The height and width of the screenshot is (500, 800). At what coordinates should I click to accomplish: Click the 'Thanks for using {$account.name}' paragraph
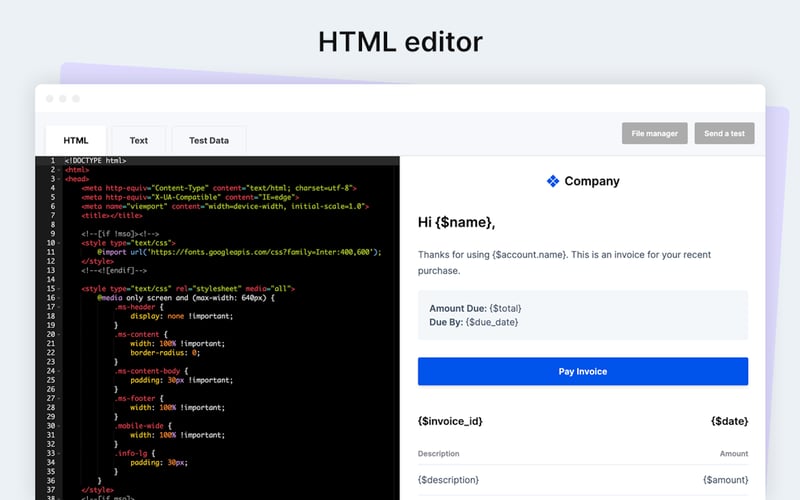tap(564, 262)
